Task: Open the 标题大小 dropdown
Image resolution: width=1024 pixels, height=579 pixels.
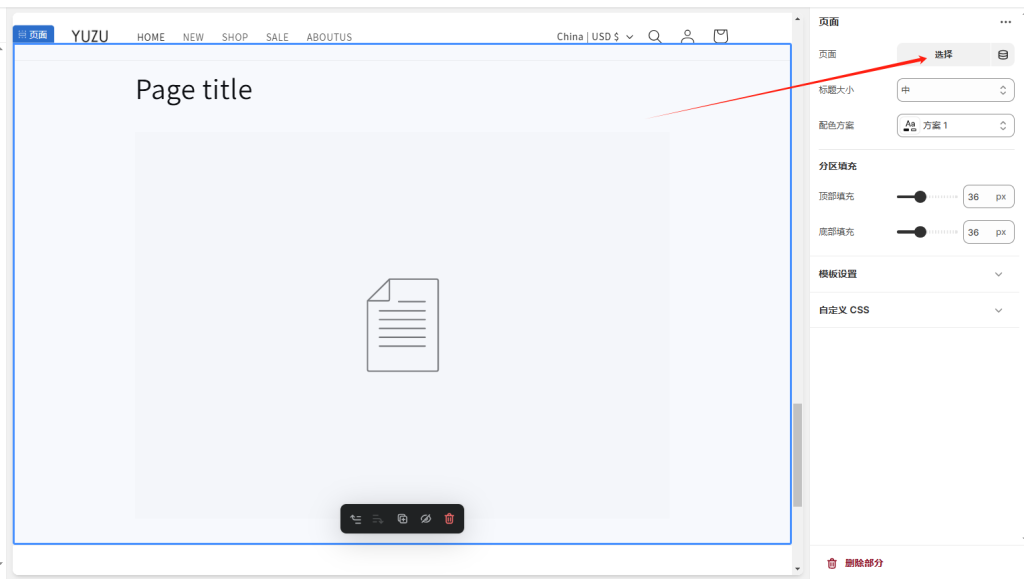Action: point(955,90)
